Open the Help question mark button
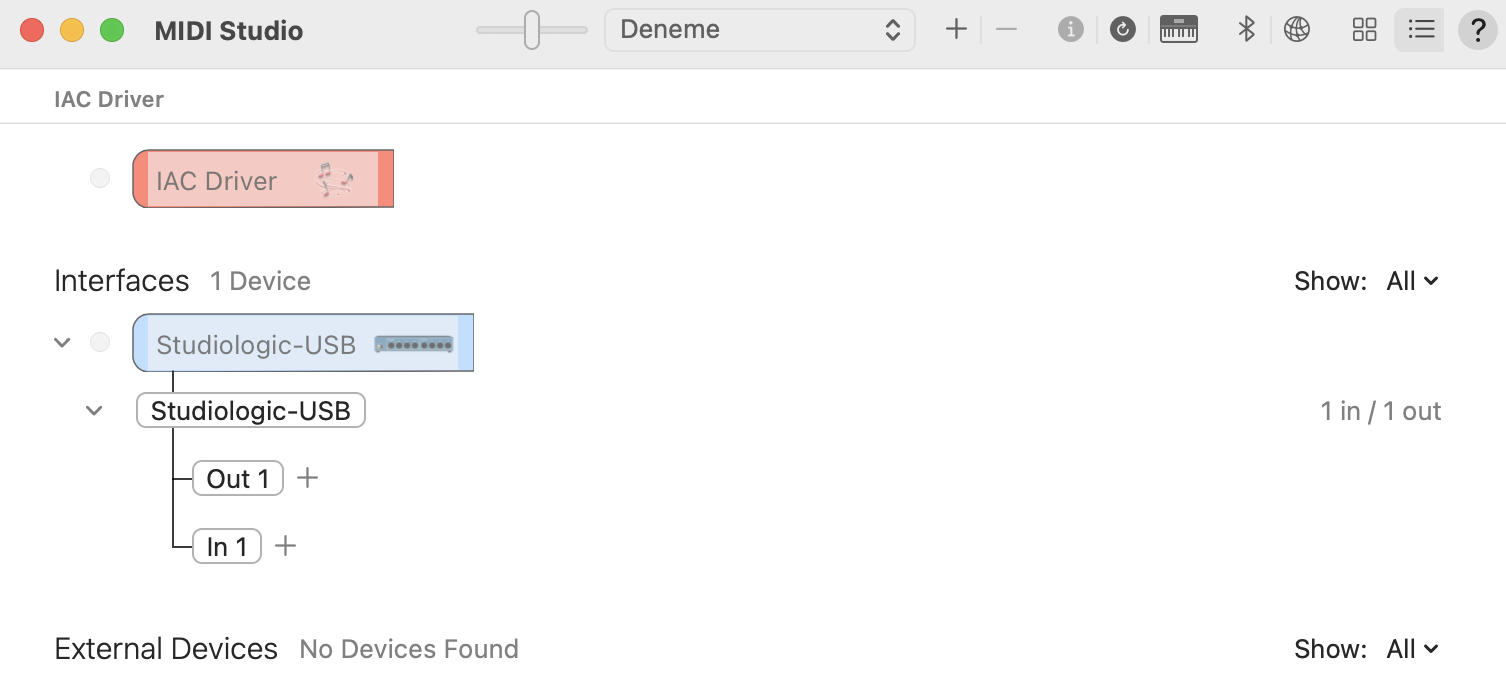 (1478, 30)
